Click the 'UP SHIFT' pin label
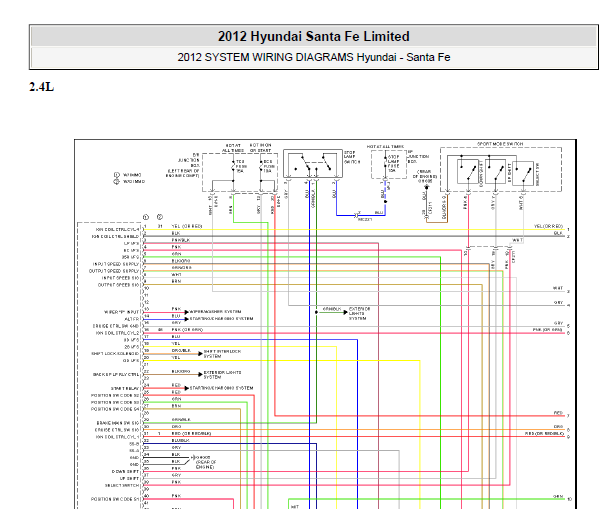The width and height of the screenshot is (606, 509). tap(131, 478)
